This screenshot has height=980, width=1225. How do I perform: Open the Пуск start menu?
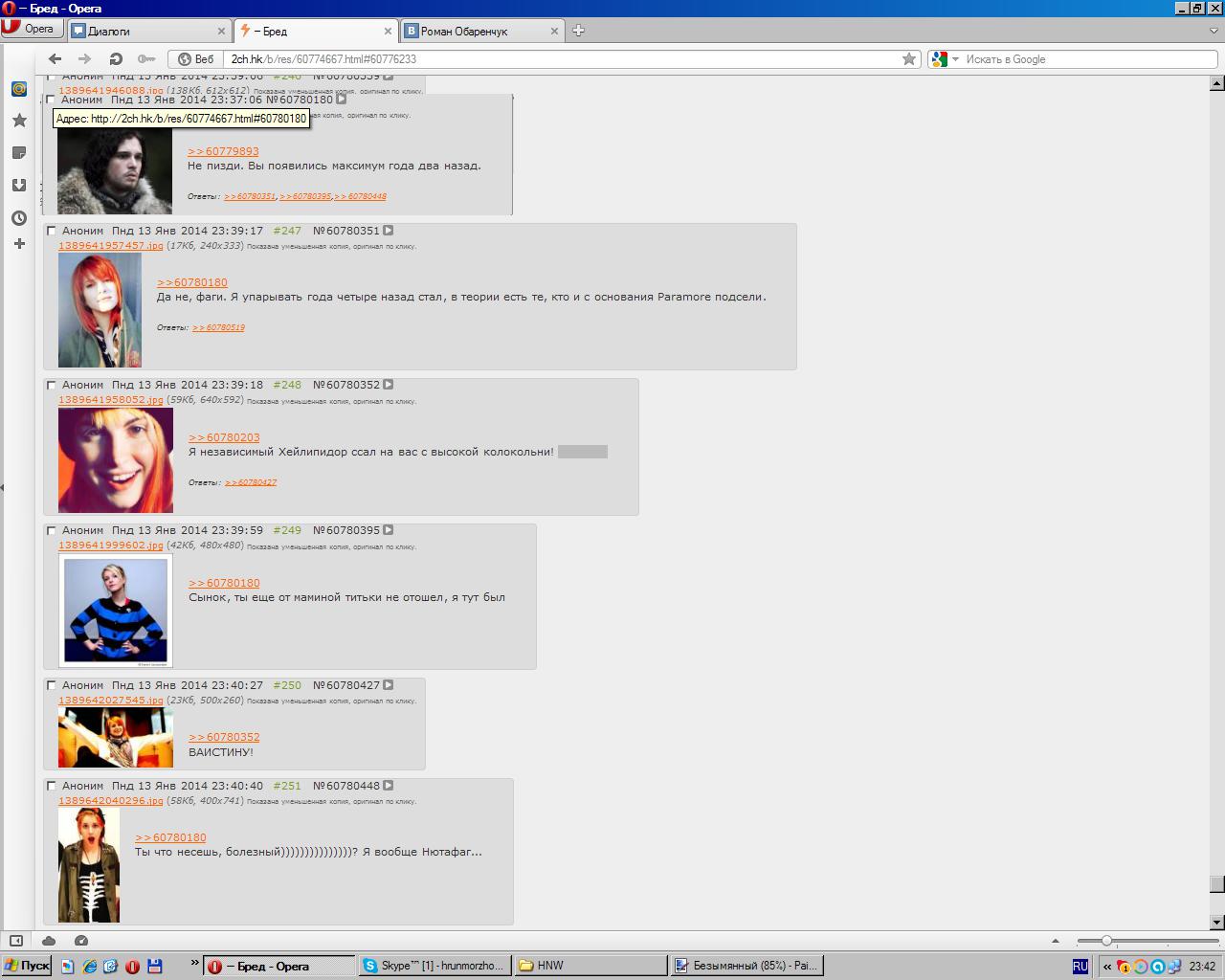click(x=27, y=966)
